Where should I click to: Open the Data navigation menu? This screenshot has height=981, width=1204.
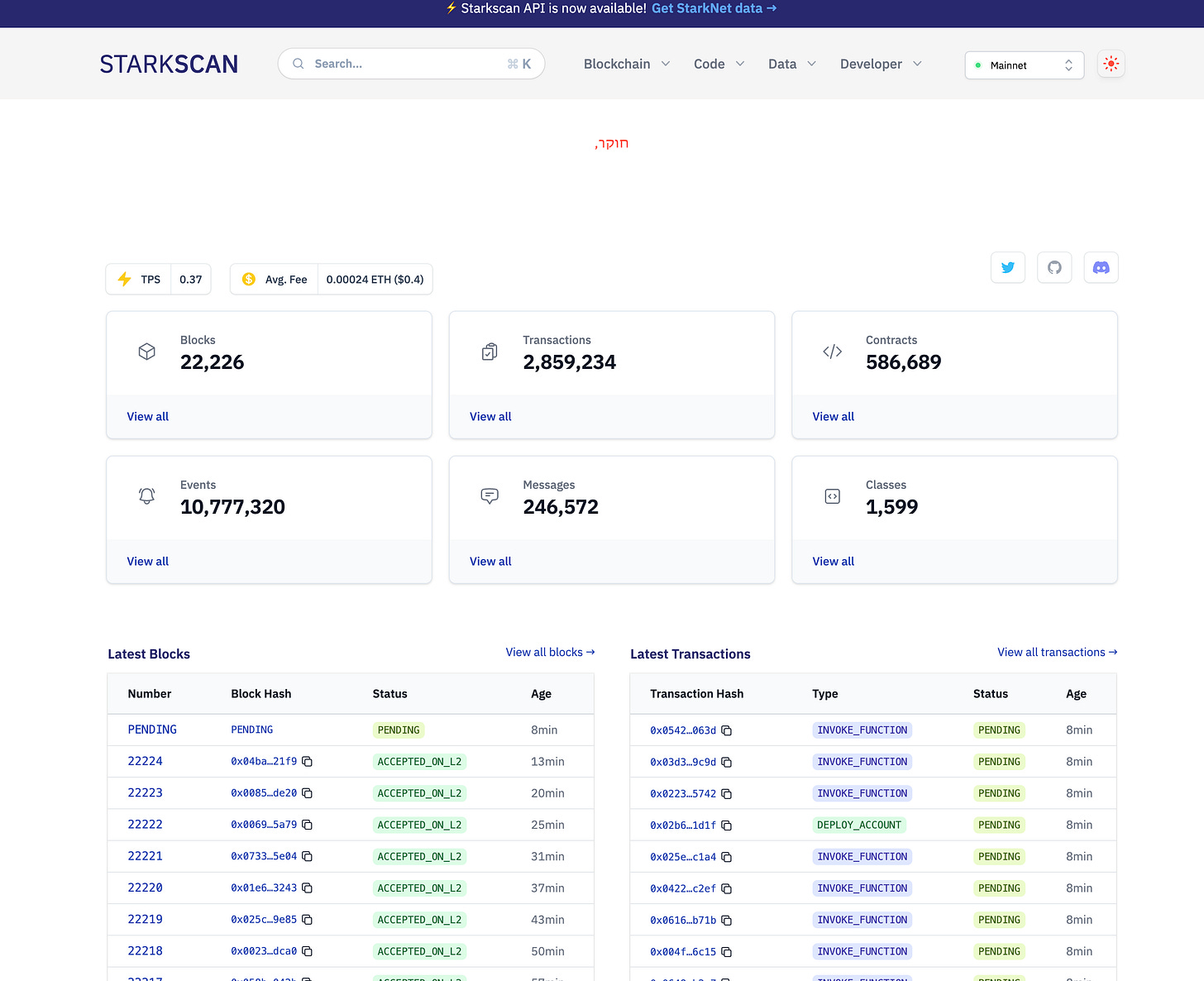tap(792, 64)
